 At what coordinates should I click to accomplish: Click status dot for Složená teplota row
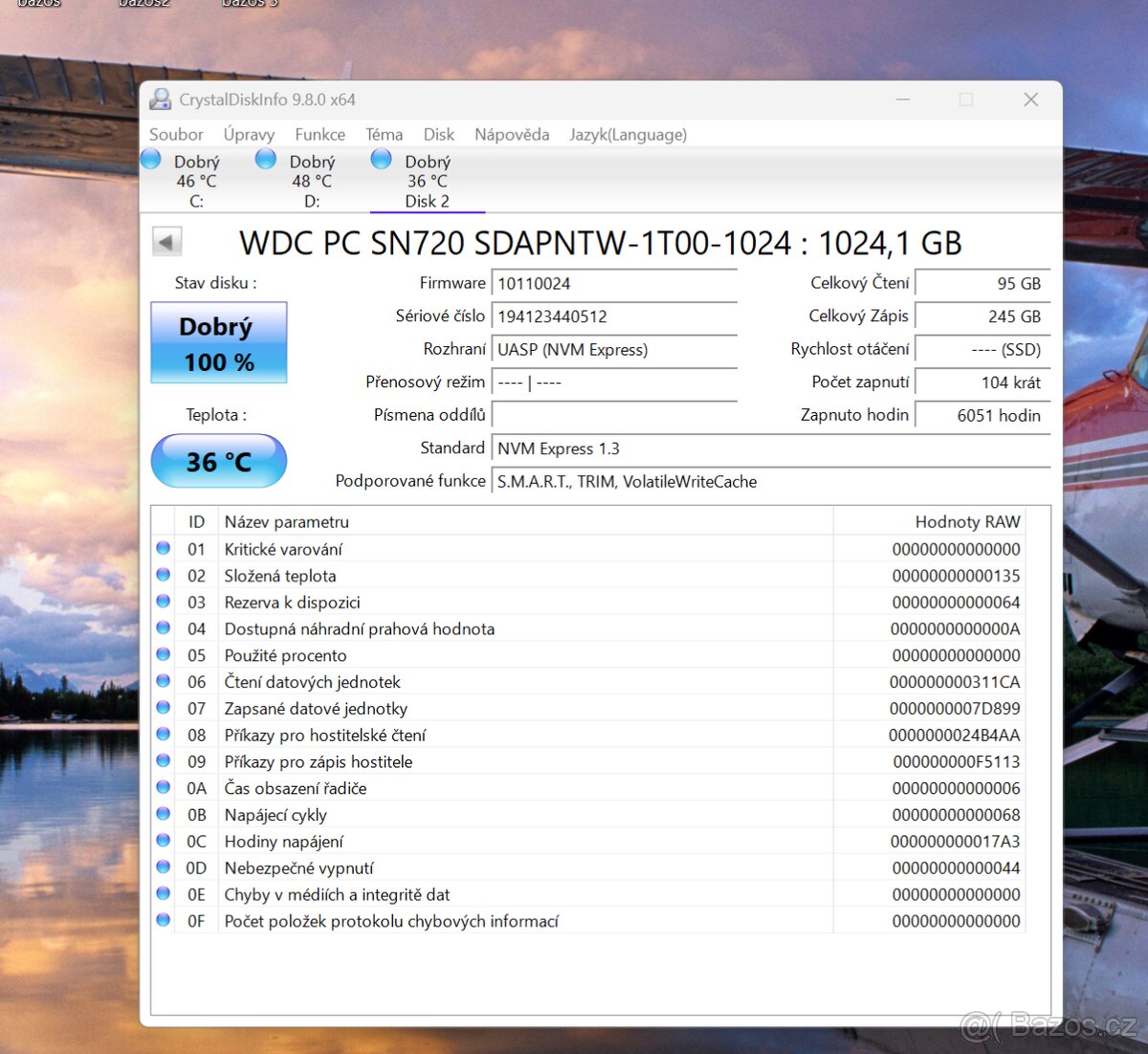164,575
